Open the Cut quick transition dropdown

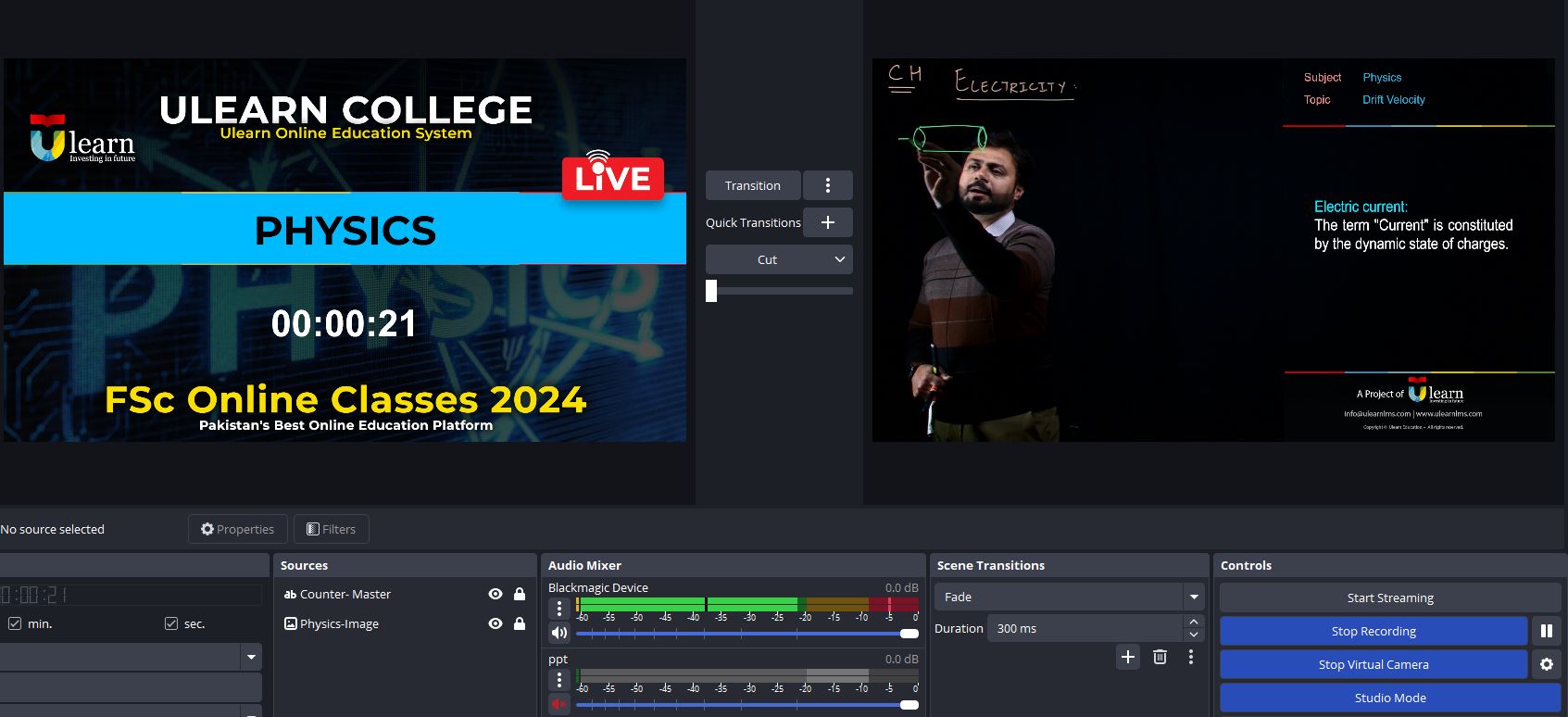point(779,259)
